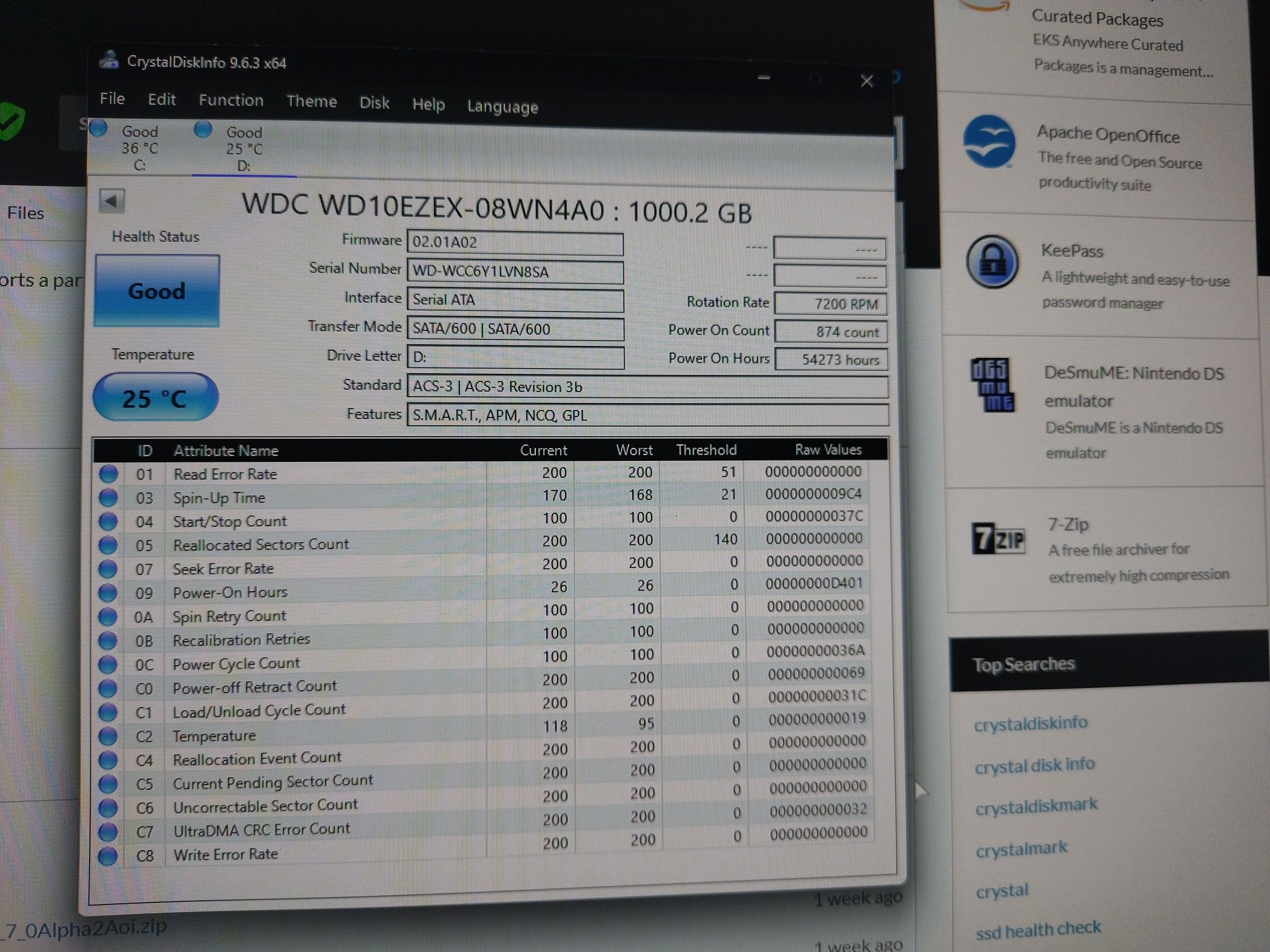Click the Firmware field 02.01A02
This screenshot has height=952, width=1270.
pyautogui.click(x=515, y=243)
